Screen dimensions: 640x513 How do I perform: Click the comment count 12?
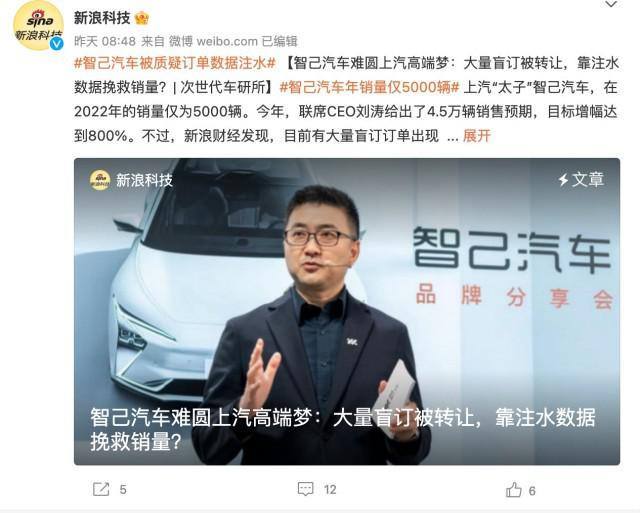[330, 489]
